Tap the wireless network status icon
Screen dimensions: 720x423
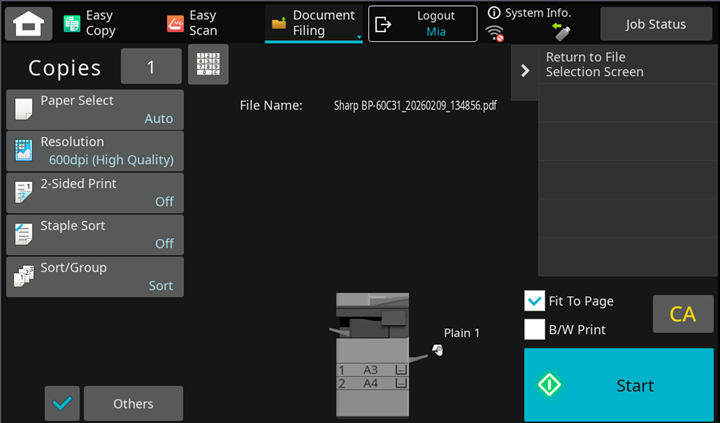(495, 33)
